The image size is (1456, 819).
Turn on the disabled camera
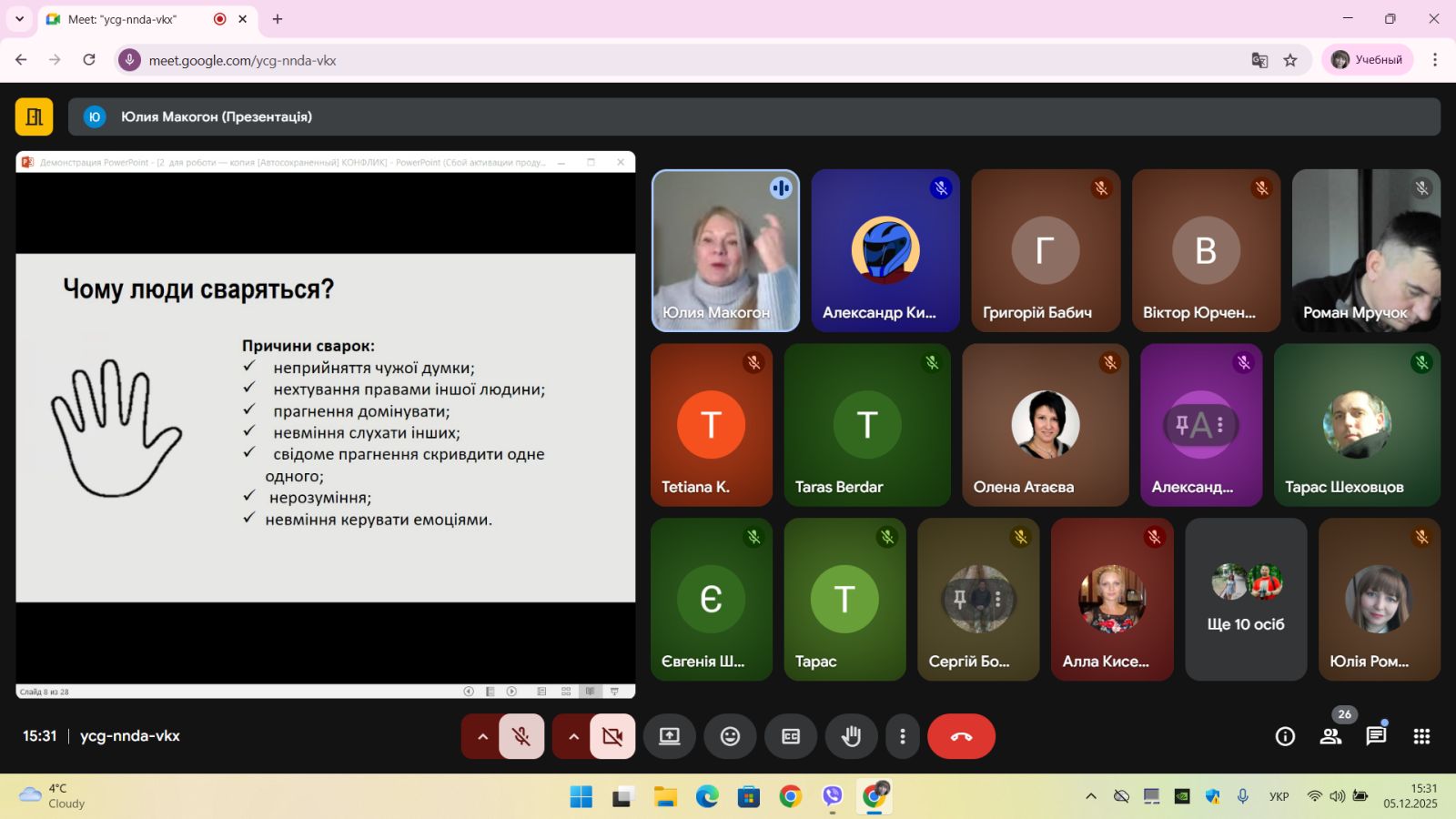coord(612,736)
